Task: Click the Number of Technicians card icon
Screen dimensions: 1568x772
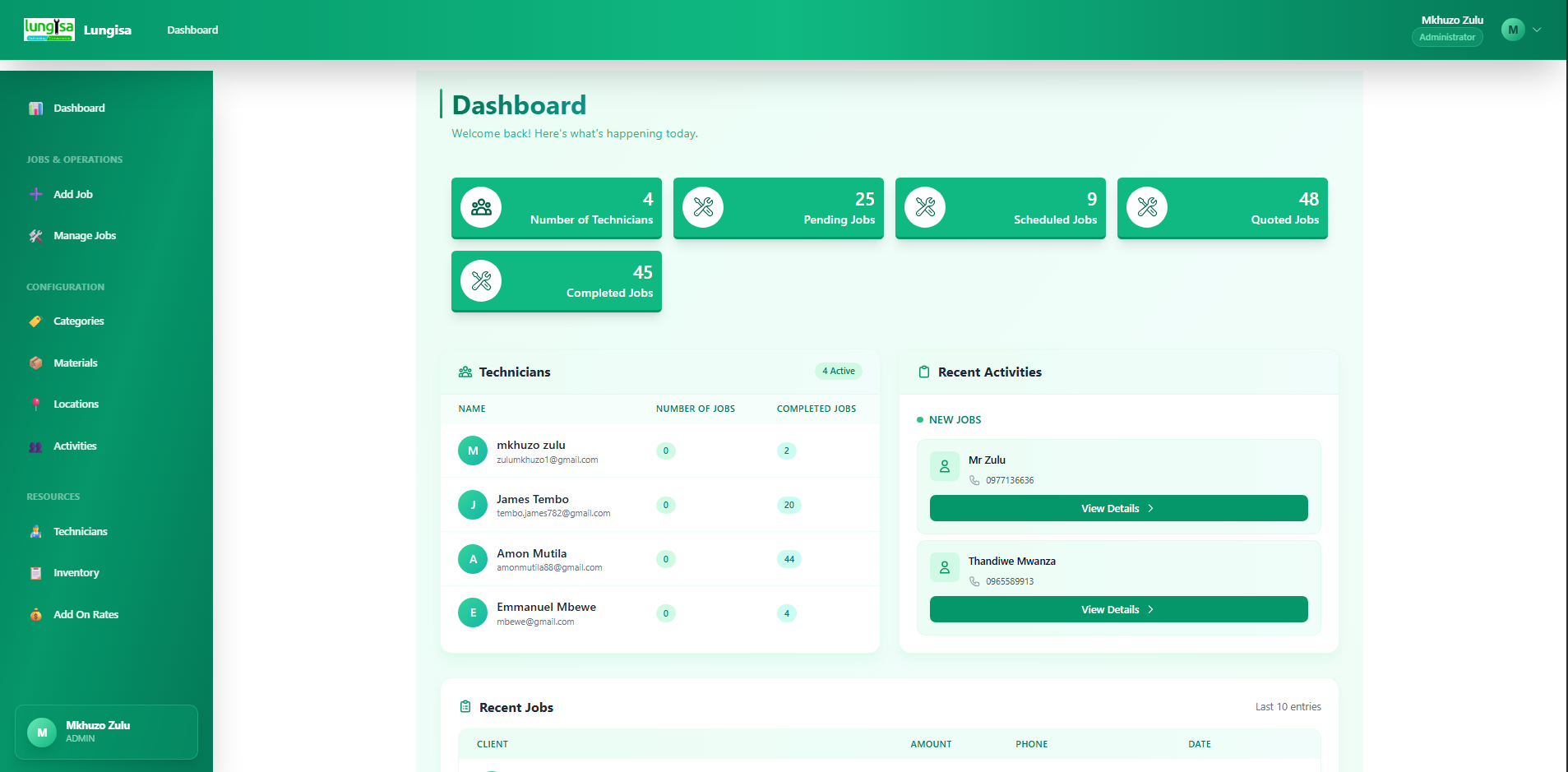Action: [x=481, y=207]
